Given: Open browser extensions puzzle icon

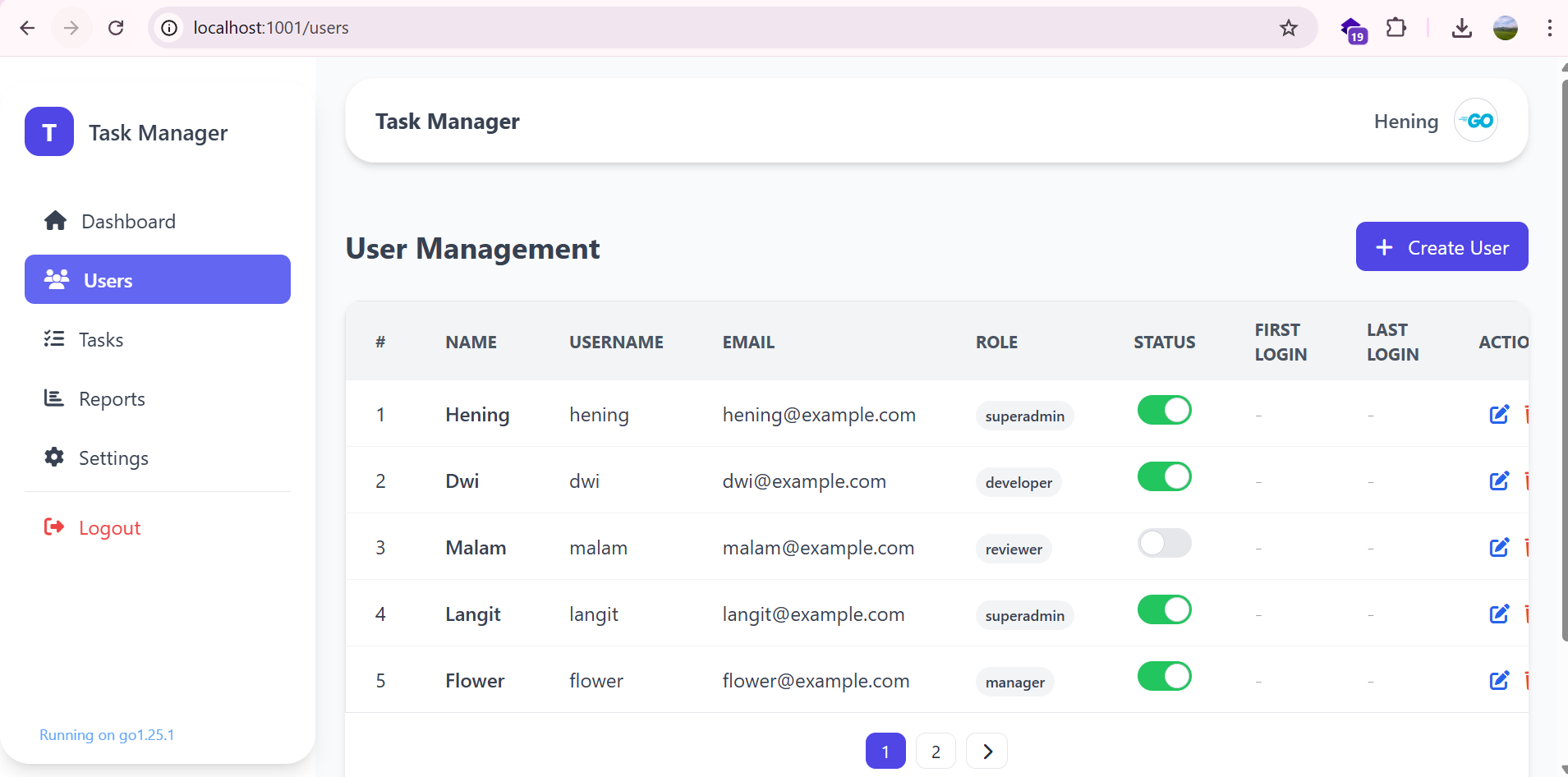Looking at the screenshot, I should [x=1396, y=28].
